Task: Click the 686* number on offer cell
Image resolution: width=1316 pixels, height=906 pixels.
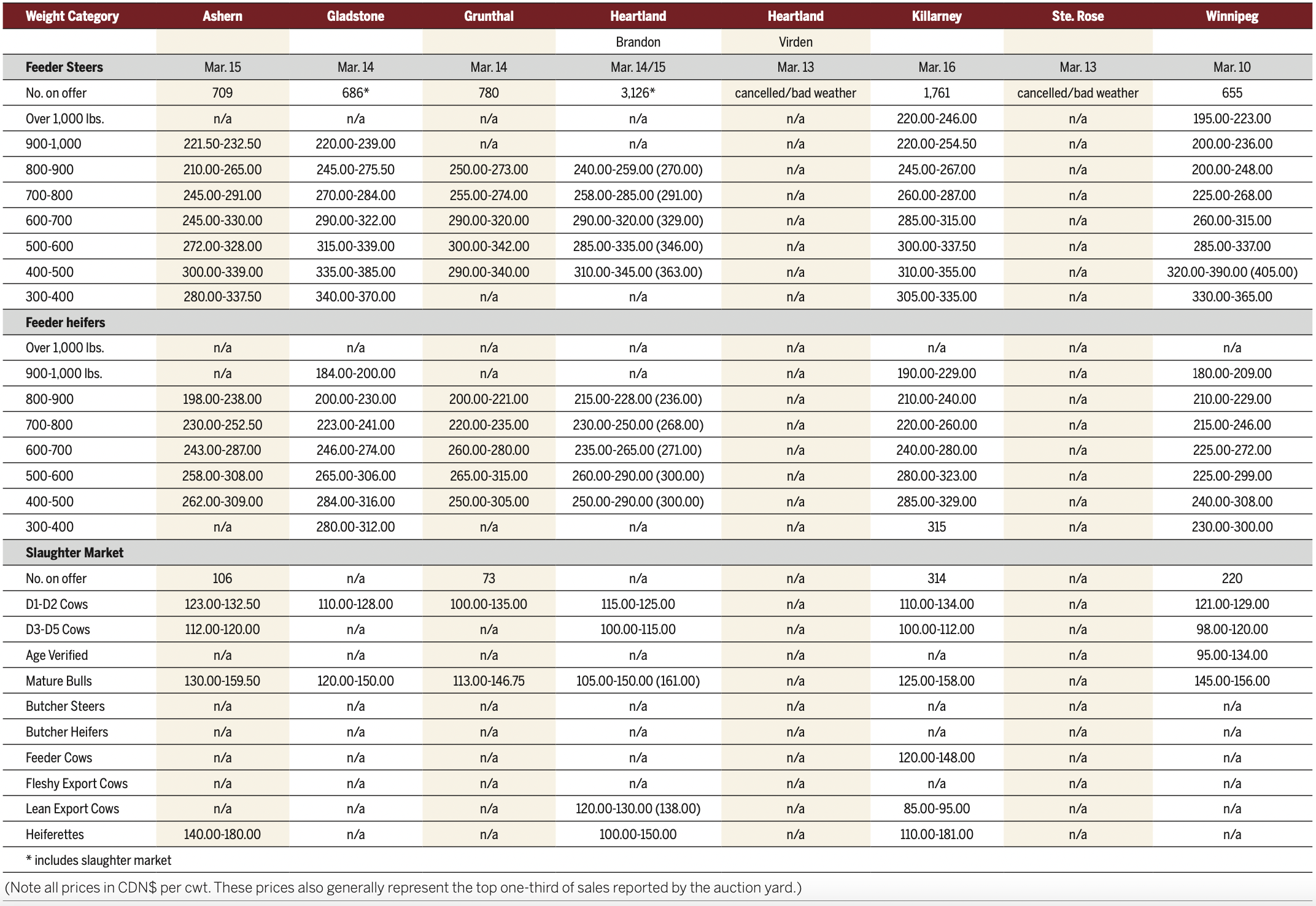Action: pyautogui.click(x=355, y=93)
